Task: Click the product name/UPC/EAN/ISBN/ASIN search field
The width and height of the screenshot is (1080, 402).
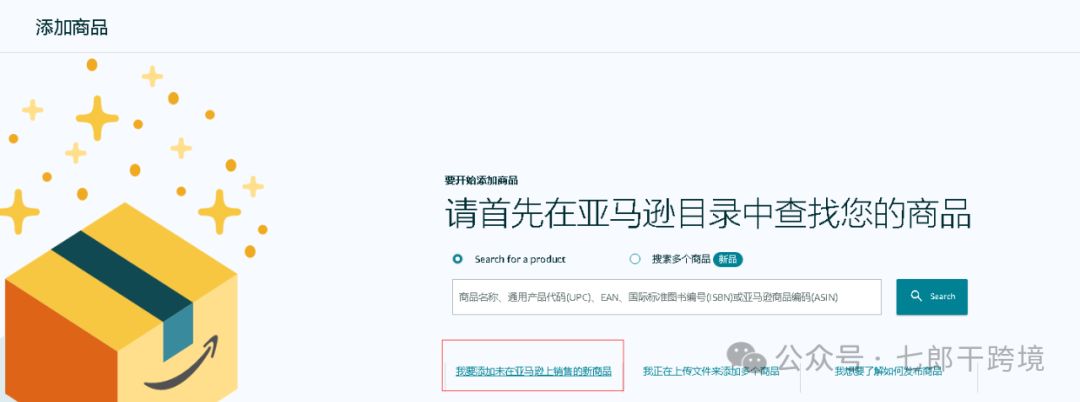Action: 667,297
